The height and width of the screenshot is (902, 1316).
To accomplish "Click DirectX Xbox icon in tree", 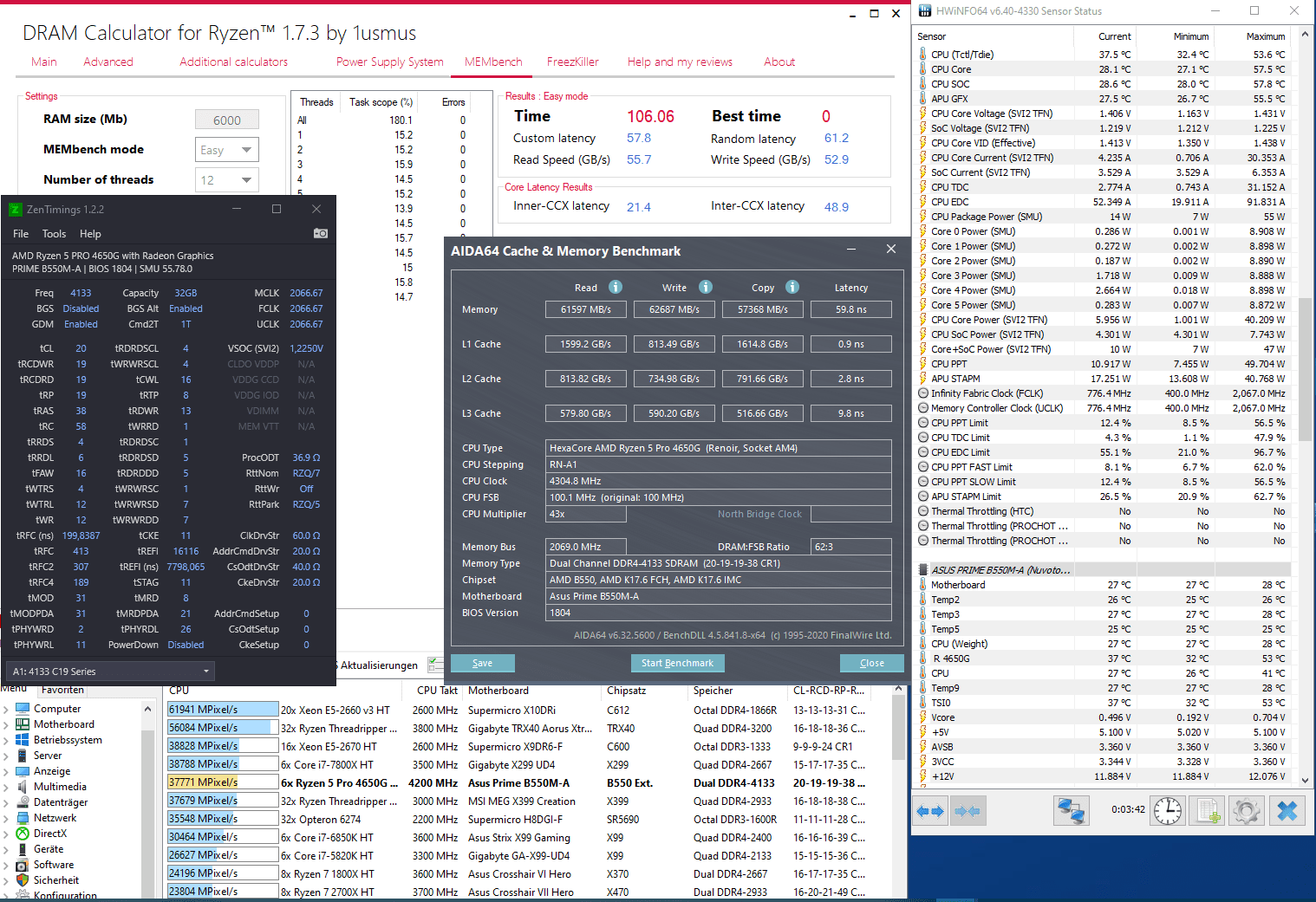I will click(23, 834).
